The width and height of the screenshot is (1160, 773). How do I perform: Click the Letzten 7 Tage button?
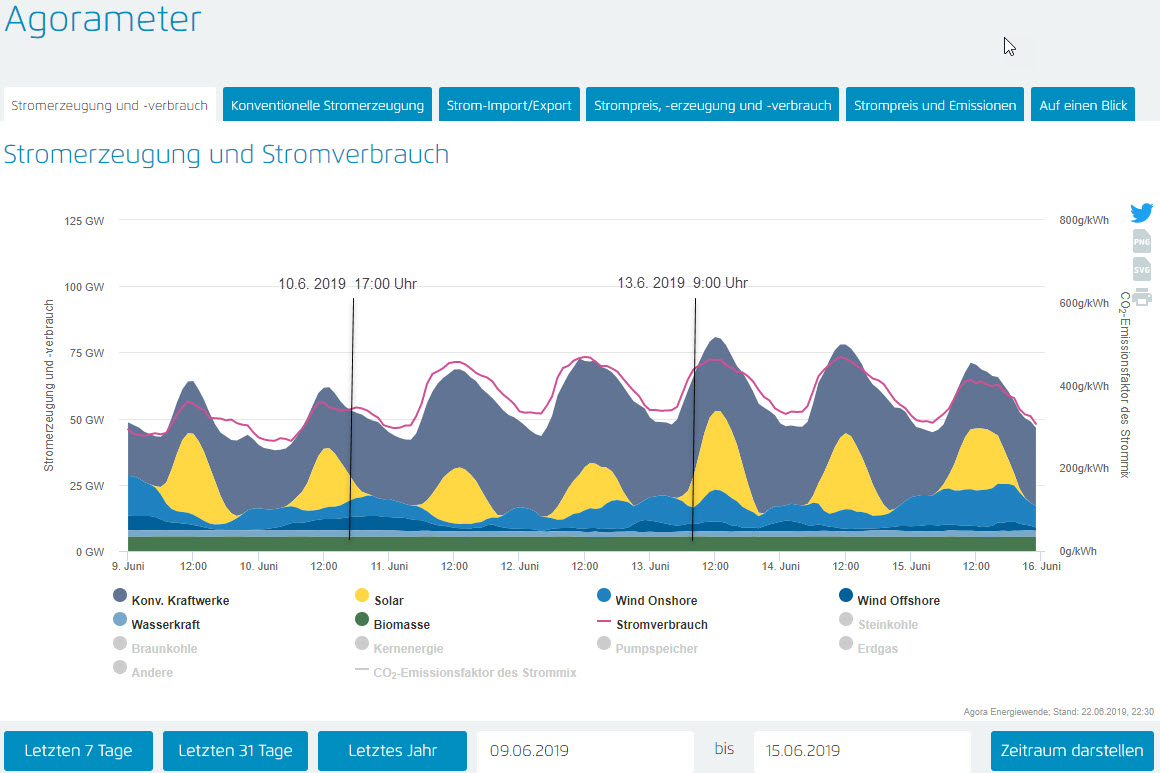tap(78, 751)
